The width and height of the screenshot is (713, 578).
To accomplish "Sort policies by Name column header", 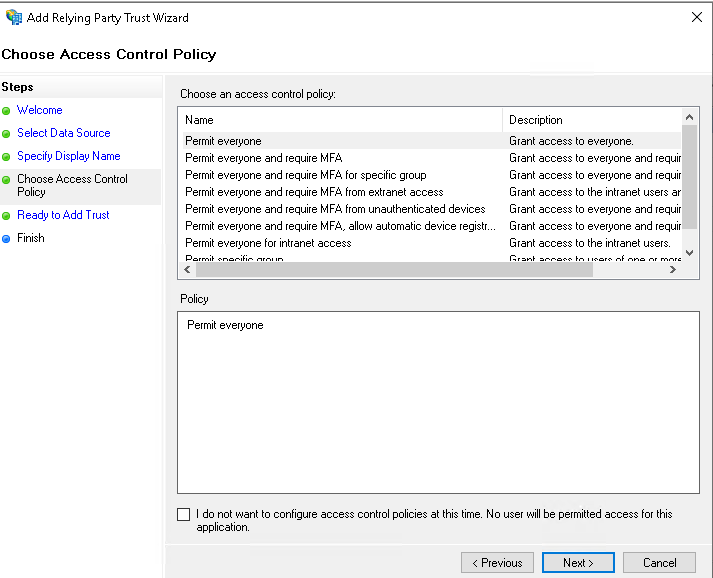I will (340, 120).
